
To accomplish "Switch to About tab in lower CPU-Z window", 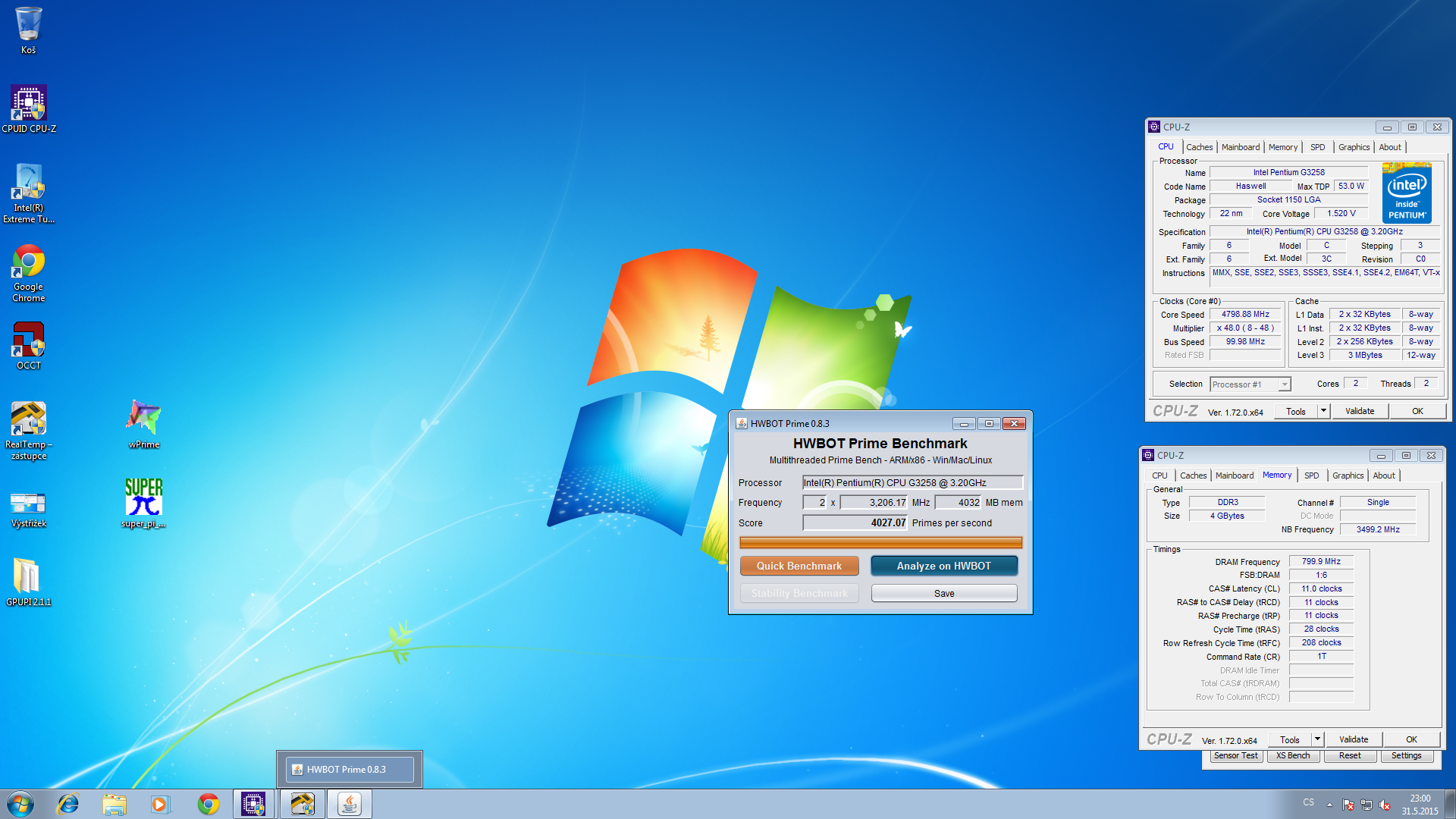I will tap(1384, 475).
